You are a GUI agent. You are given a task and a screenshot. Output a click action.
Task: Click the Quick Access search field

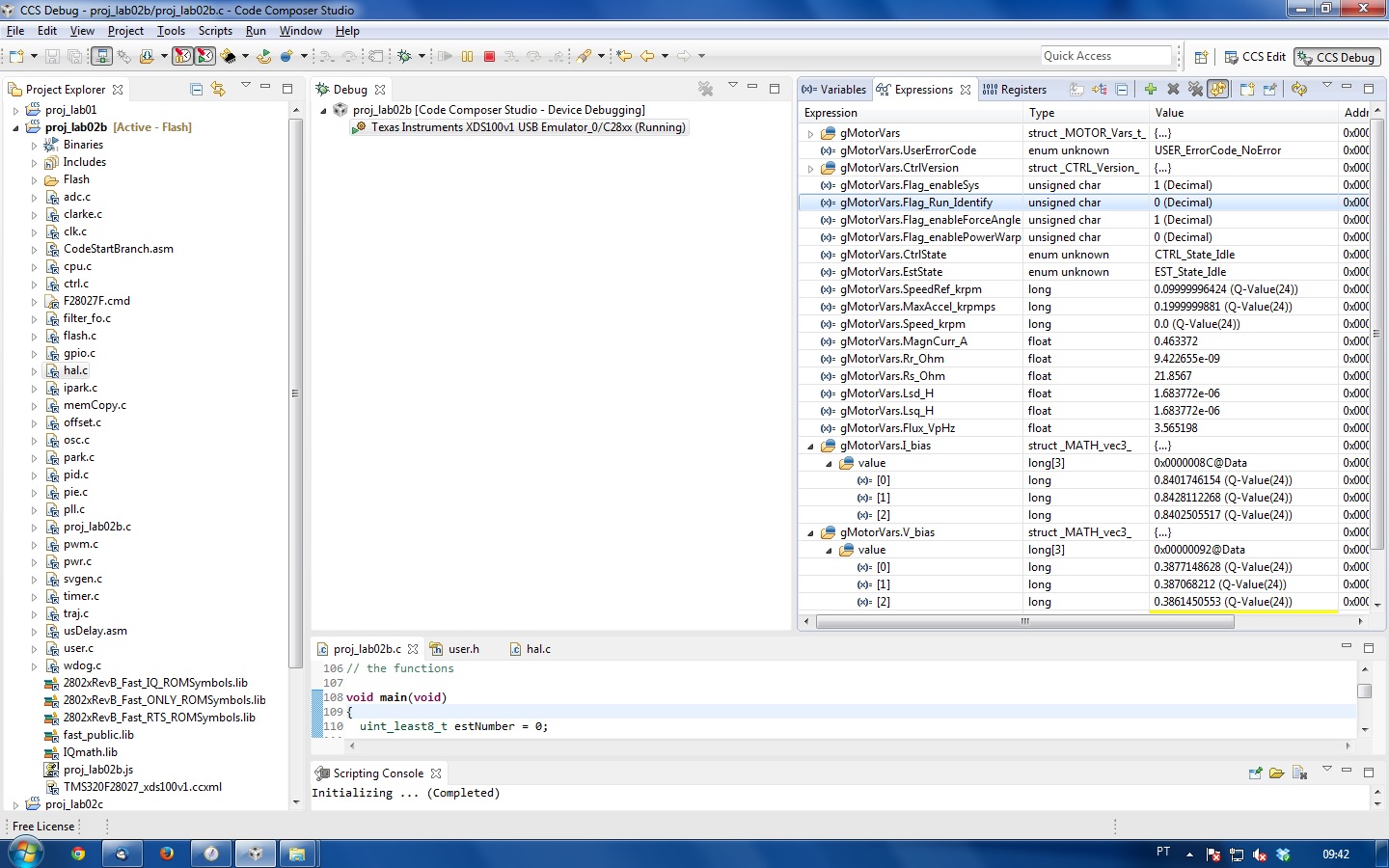[x=1106, y=56]
